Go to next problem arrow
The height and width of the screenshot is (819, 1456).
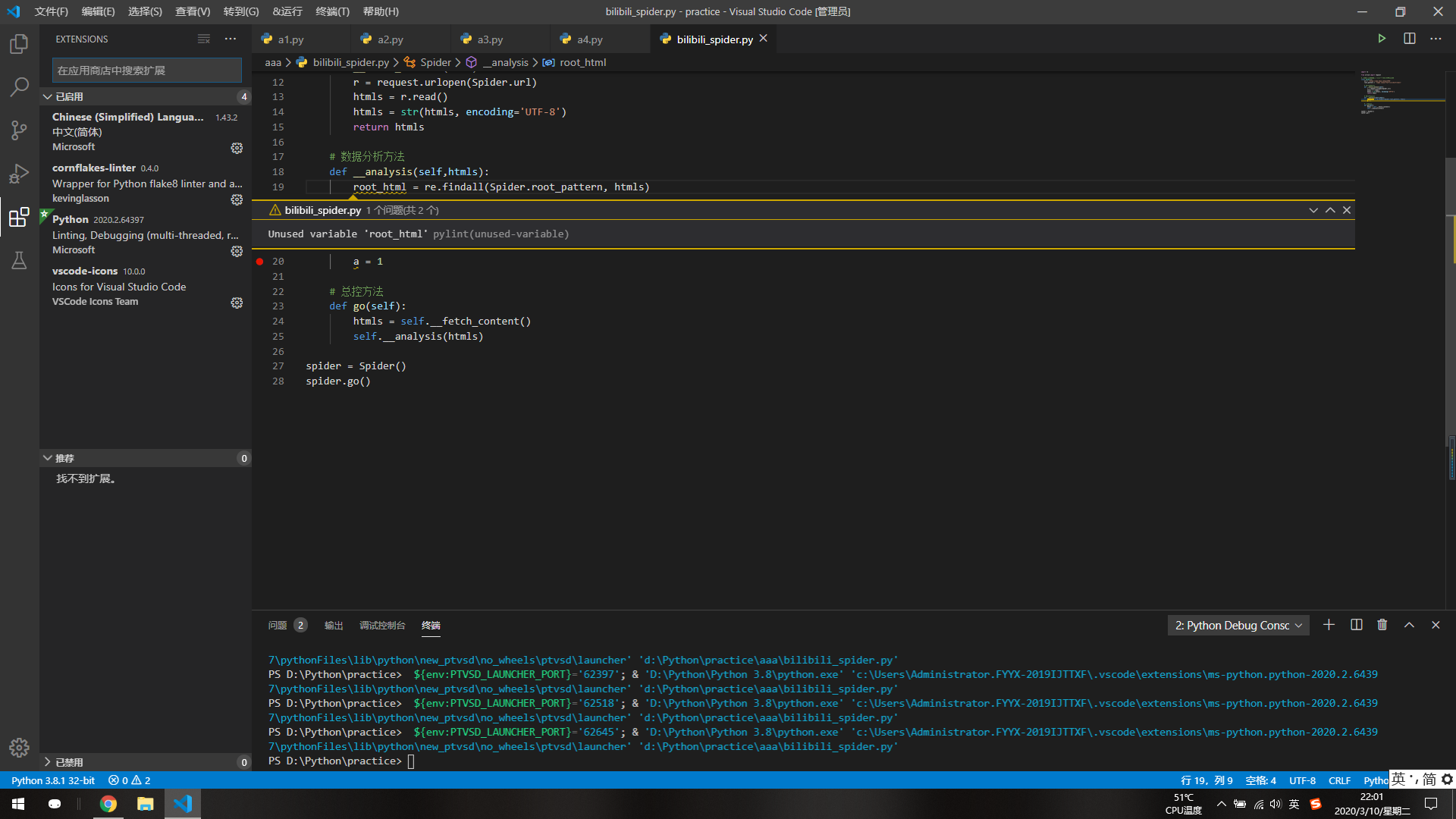[1313, 210]
